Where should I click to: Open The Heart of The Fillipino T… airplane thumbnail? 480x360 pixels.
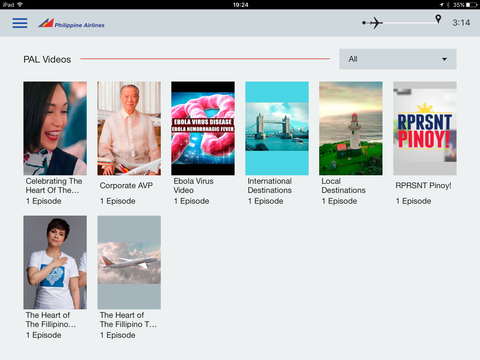(129, 262)
